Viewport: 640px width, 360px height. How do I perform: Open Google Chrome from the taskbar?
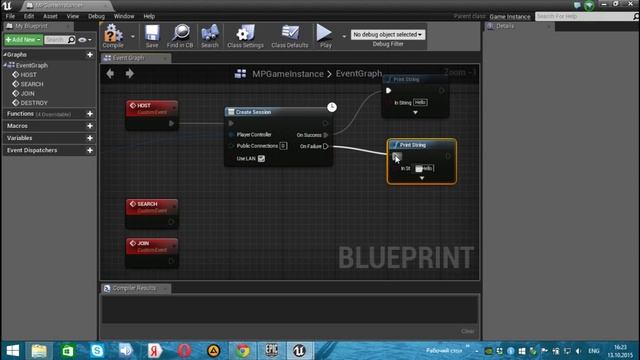pos(242,351)
